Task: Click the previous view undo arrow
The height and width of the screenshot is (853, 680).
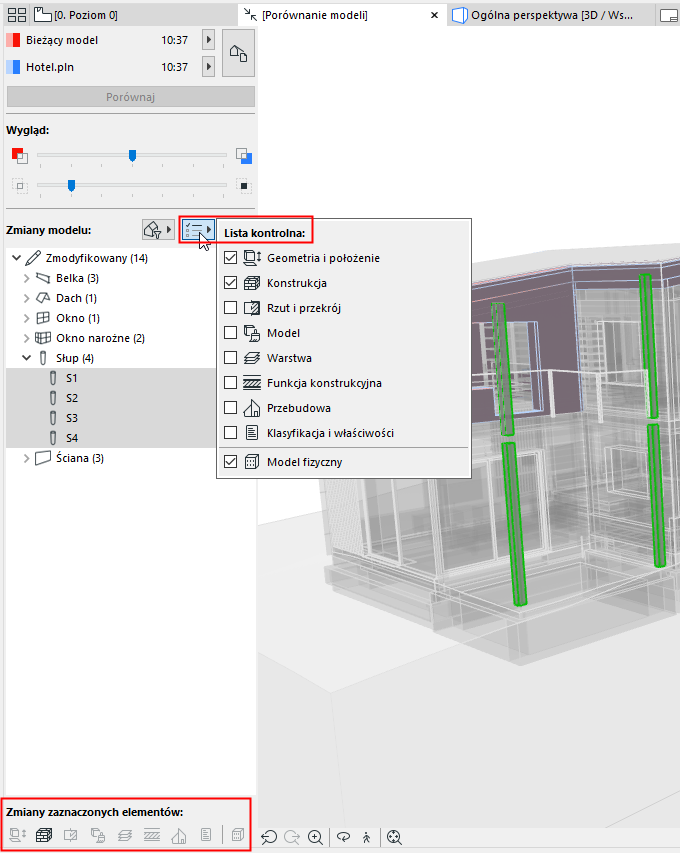Action: [x=269, y=837]
